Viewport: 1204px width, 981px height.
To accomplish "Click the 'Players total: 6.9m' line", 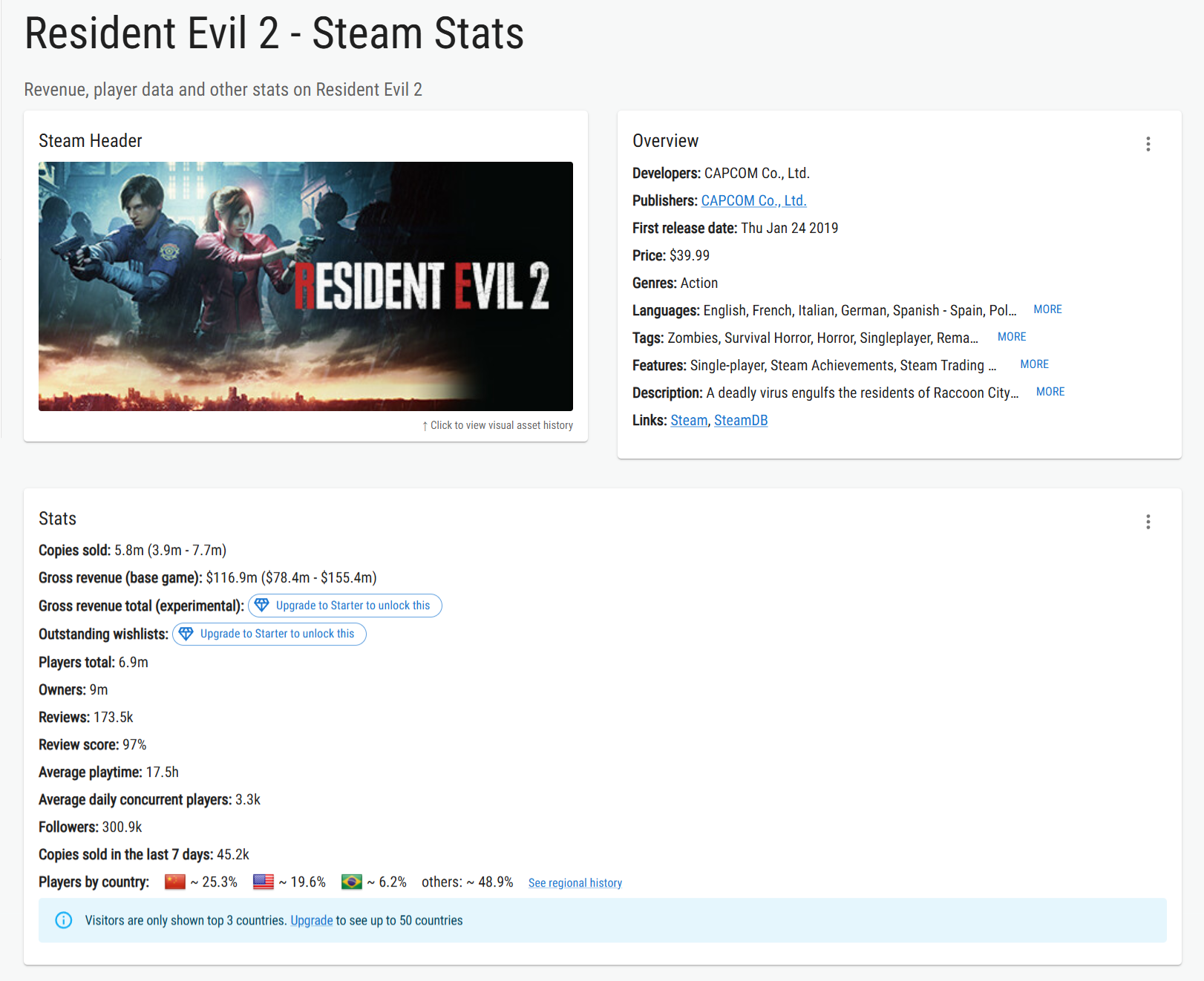I will click(x=94, y=662).
